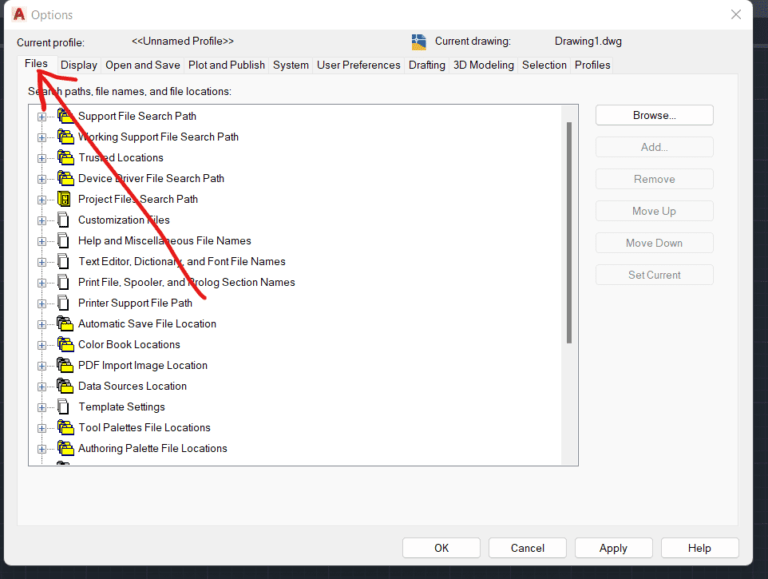
Task: Select the System tab
Action: pyautogui.click(x=290, y=65)
